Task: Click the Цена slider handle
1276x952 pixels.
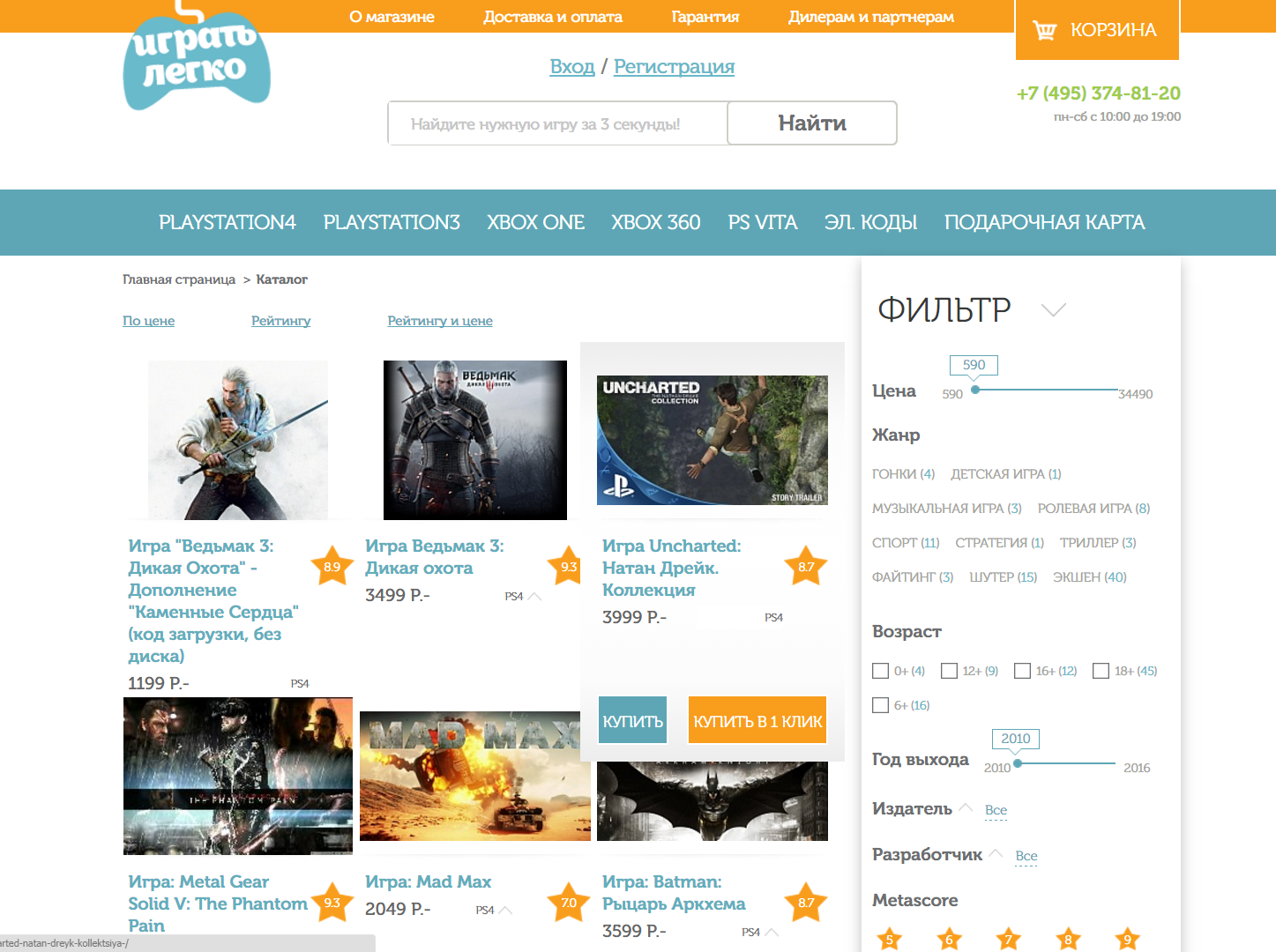Action: pyautogui.click(x=975, y=390)
